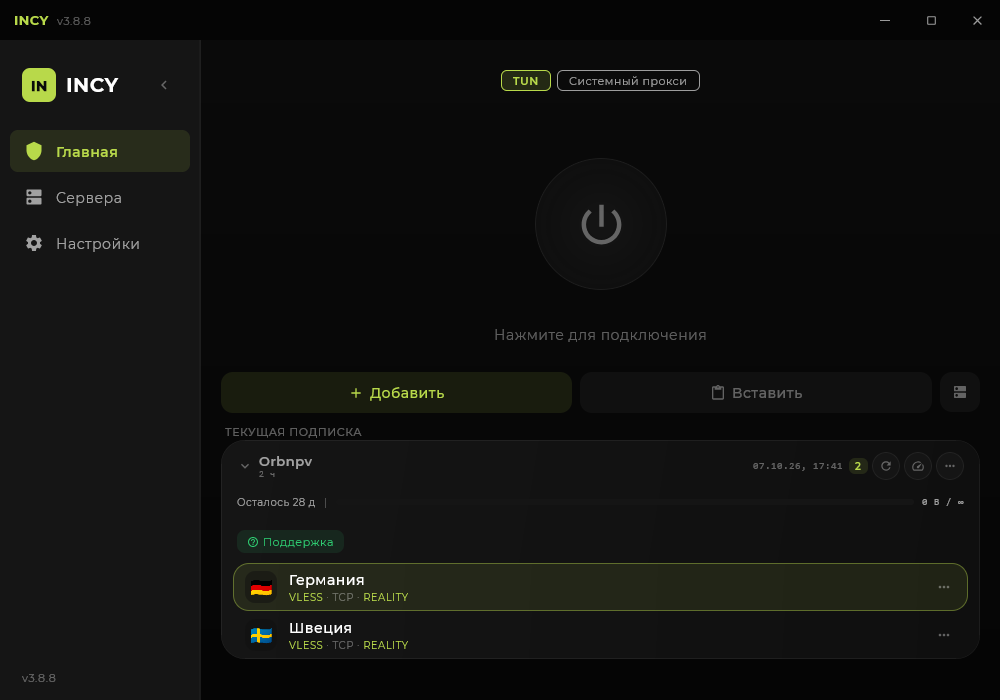Minimize the INCY window
The width and height of the screenshot is (1000, 700).
[885, 20]
